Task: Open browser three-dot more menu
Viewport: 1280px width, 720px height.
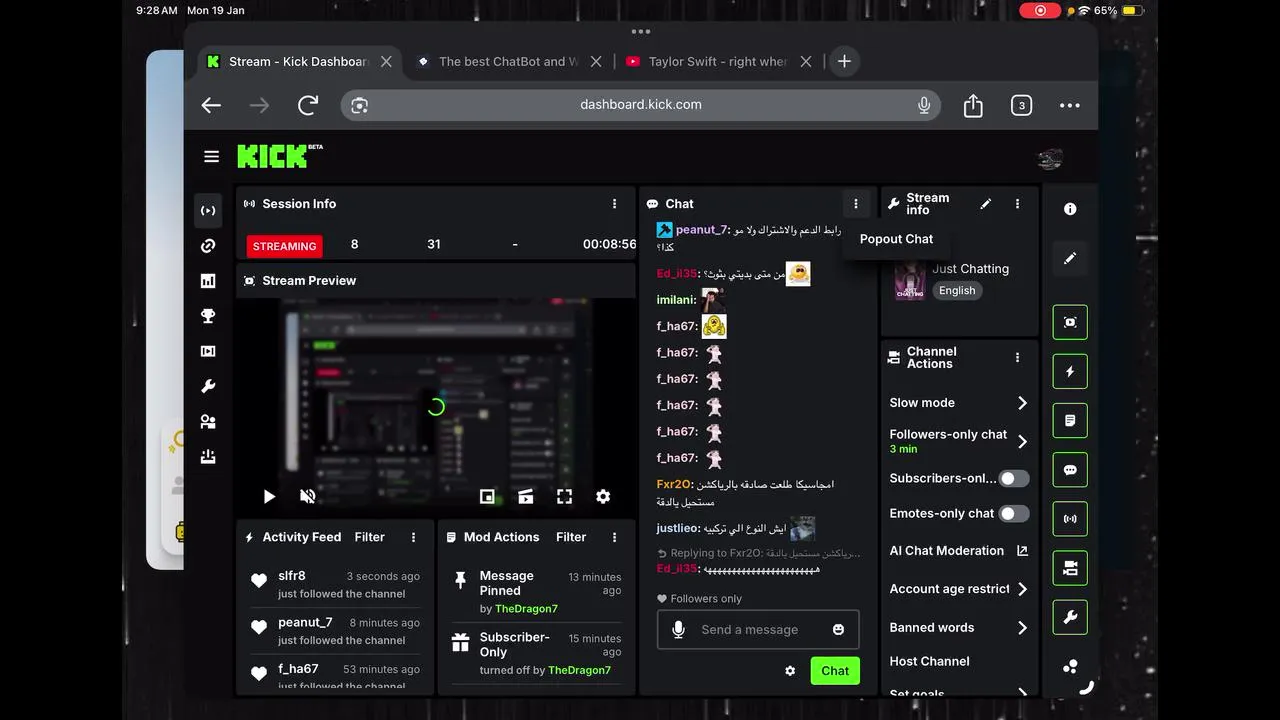Action: coord(1070,105)
